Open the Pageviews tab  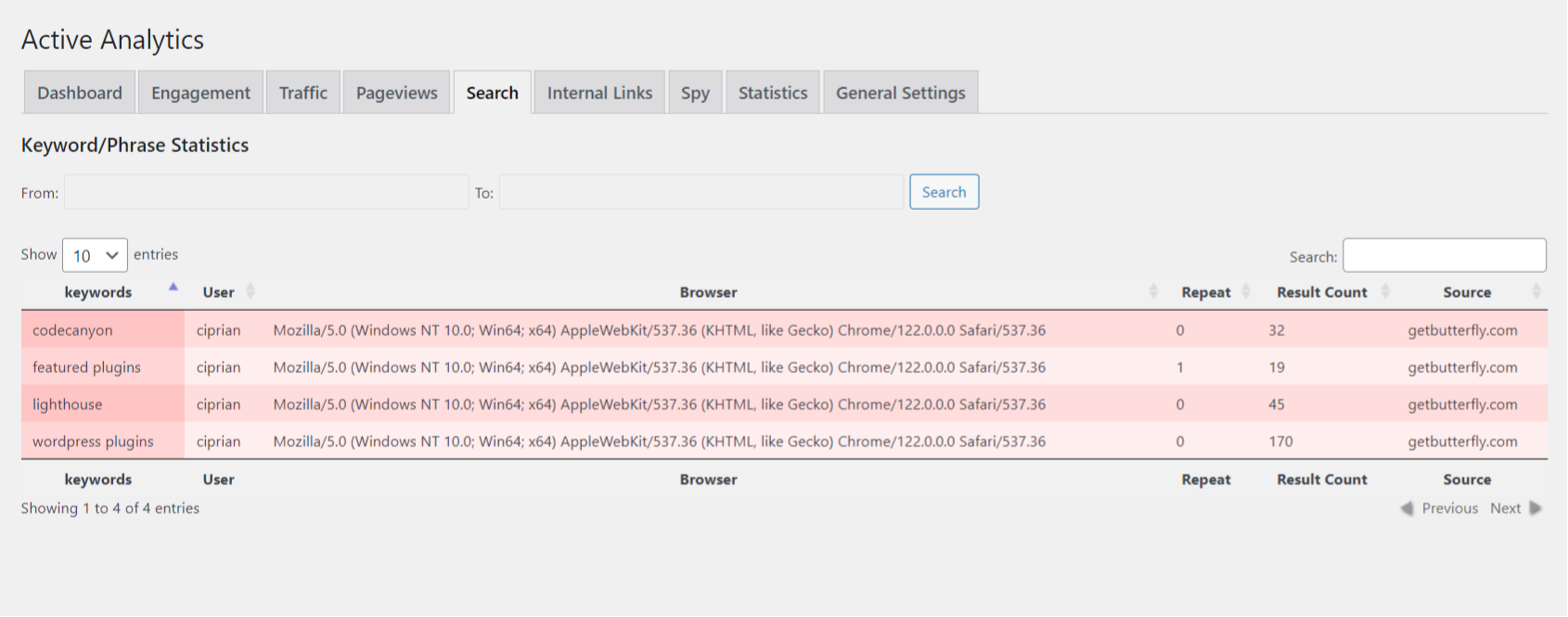396,93
